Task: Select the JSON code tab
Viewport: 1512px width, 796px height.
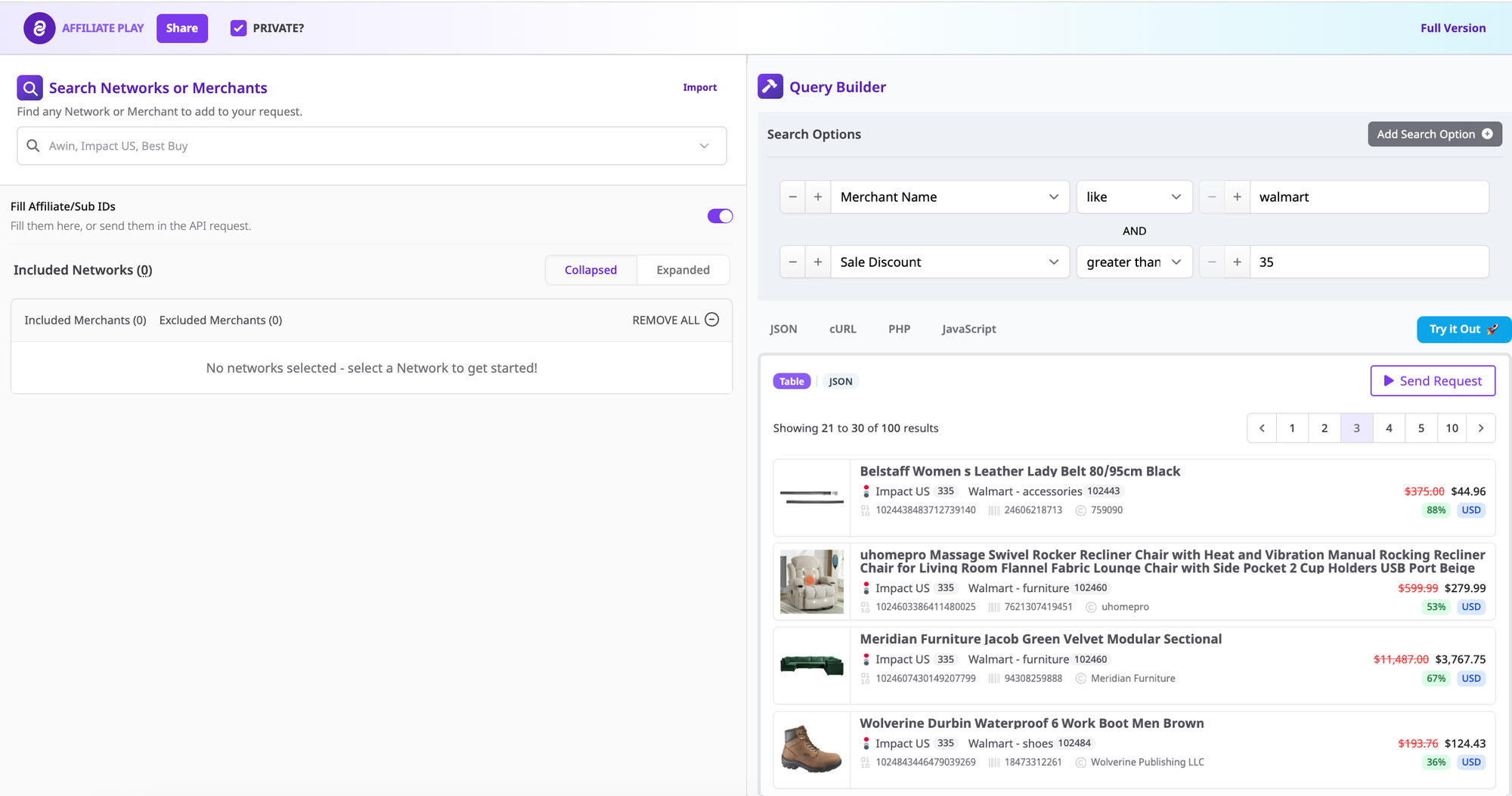Action: pos(783,329)
